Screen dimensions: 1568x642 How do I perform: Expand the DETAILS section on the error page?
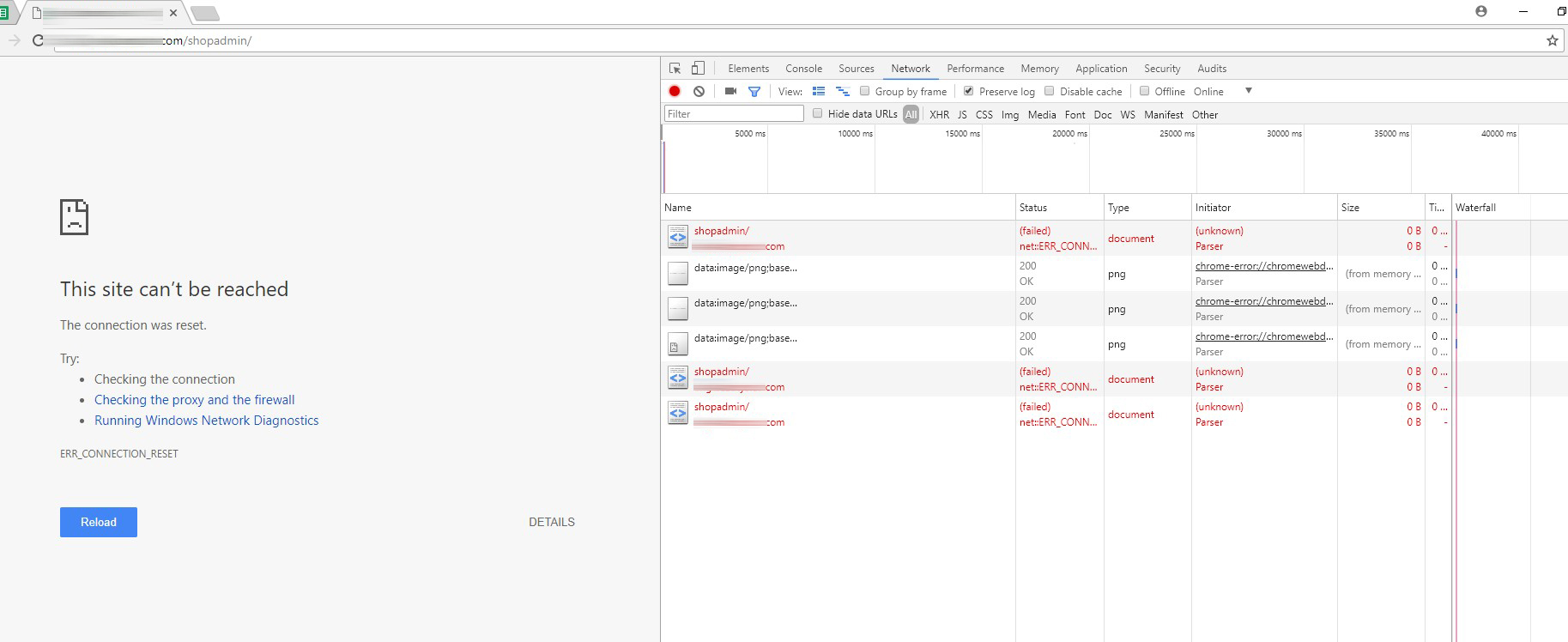coord(551,522)
